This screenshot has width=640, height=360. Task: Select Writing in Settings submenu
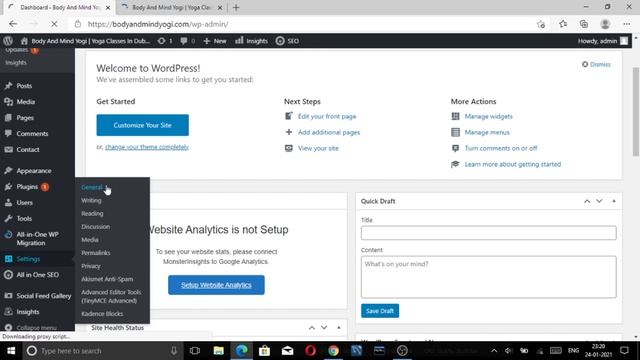[x=91, y=200]
